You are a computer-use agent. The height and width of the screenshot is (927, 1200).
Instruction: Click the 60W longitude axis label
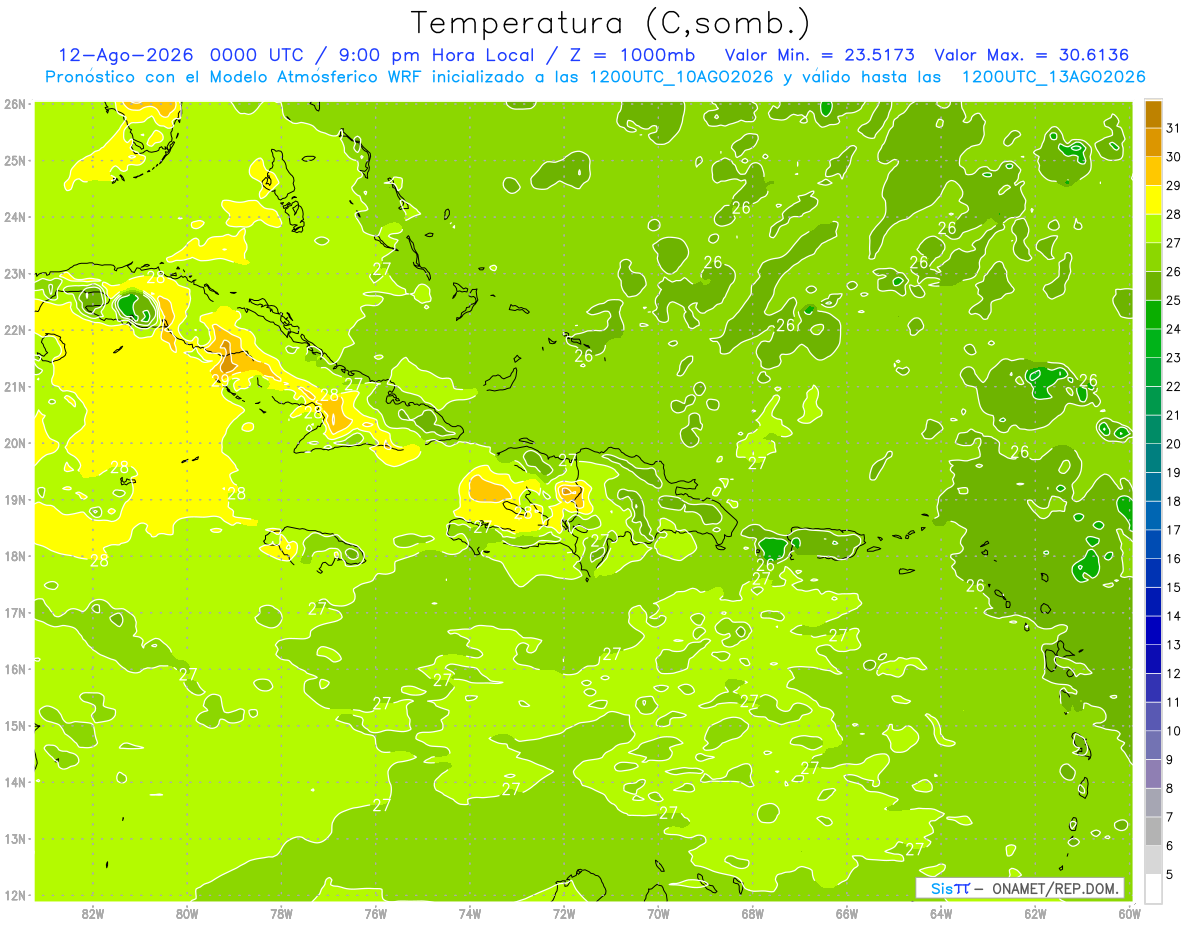click(1129, 913)
